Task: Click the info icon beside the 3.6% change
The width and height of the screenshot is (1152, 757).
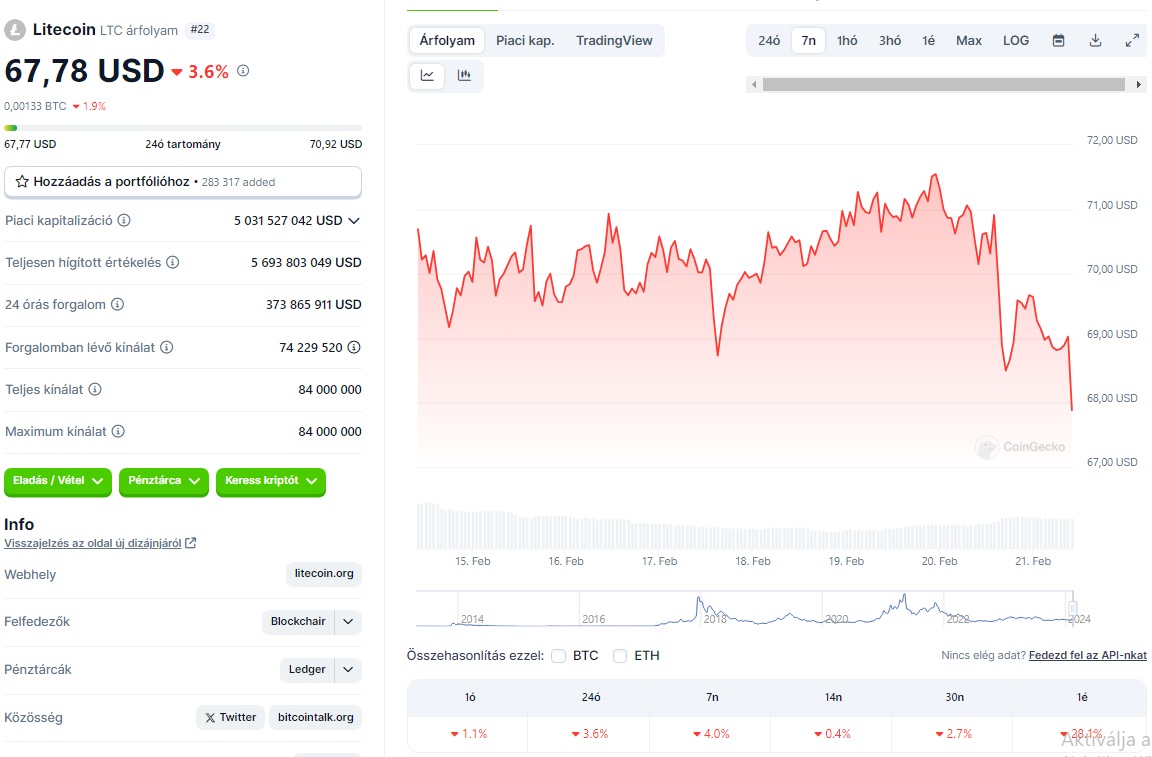Action: pos(243,71)
